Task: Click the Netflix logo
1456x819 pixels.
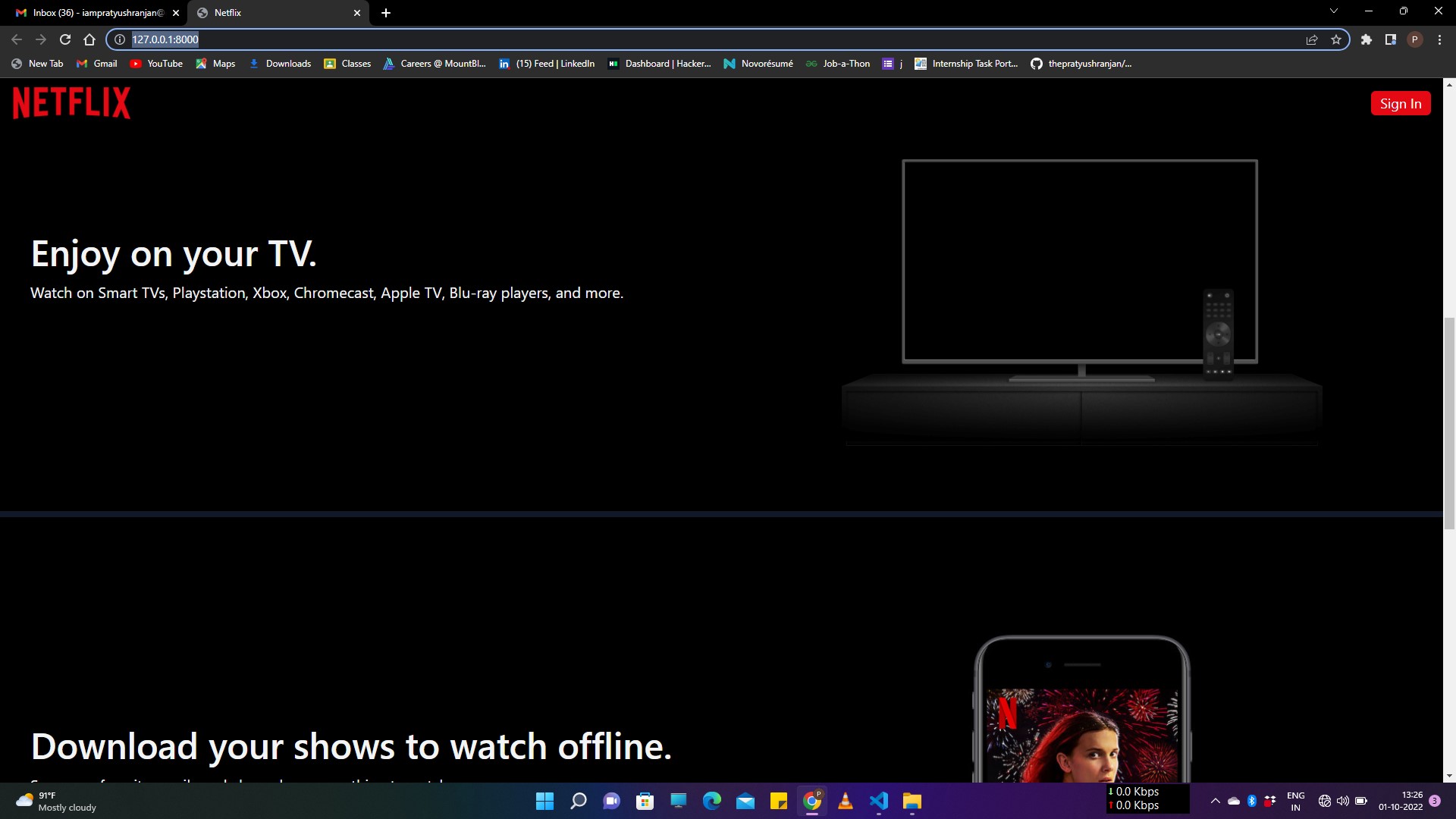Action: pos(71,103)
